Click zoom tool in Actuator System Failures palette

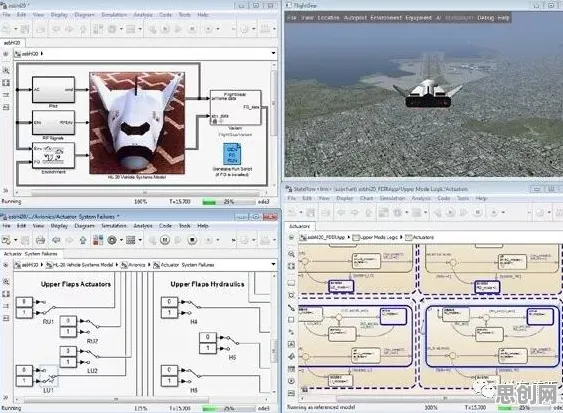(6, 282)
